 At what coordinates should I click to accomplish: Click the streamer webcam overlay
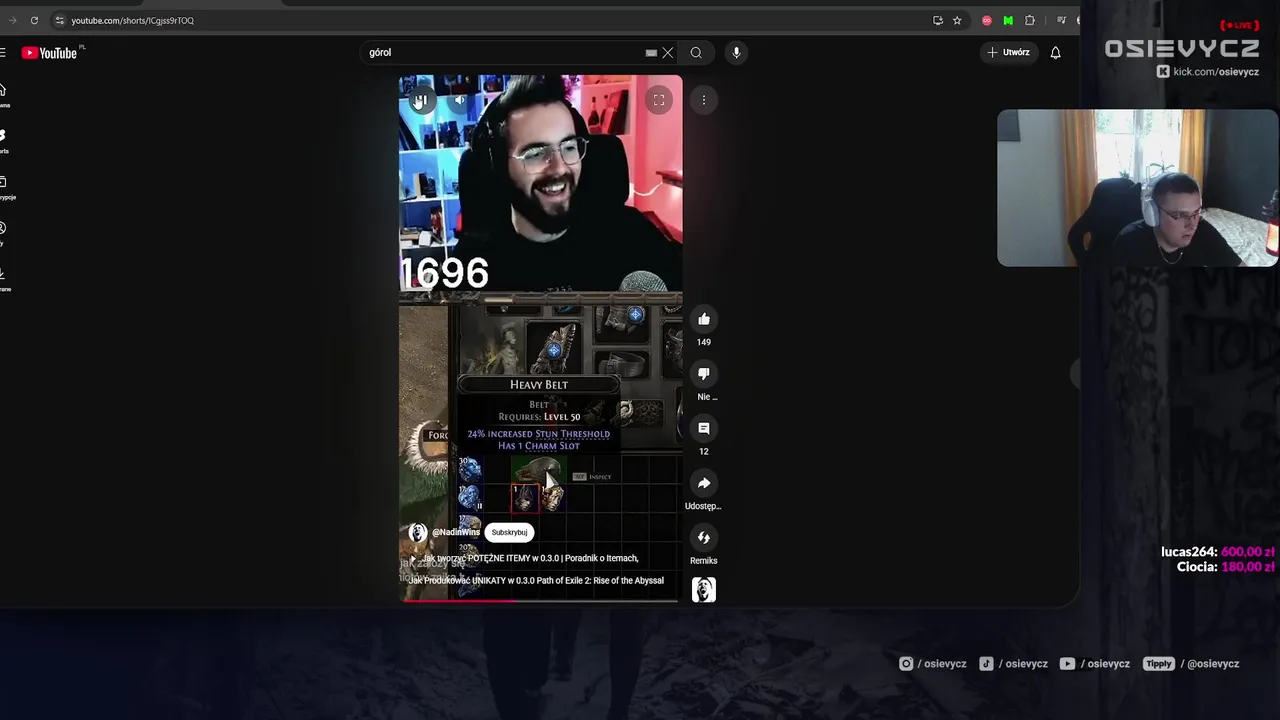[1137, 188]
